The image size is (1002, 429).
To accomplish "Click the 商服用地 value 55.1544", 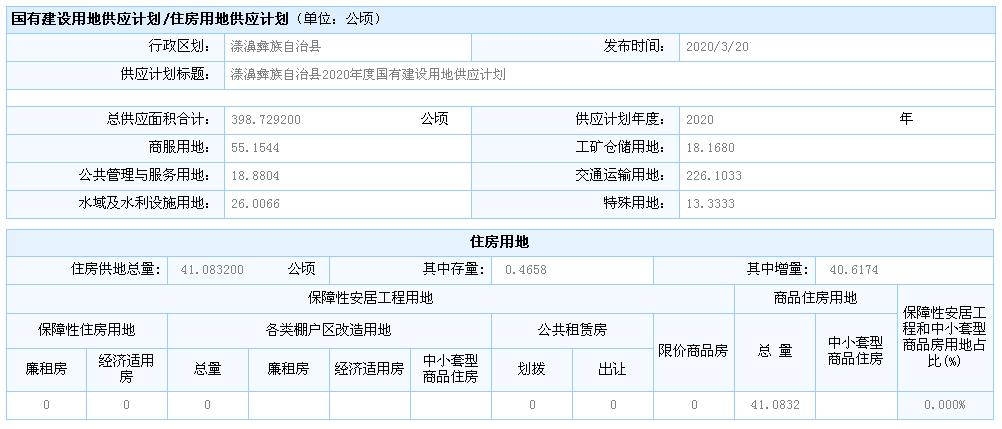I will (x=255, y=148).
